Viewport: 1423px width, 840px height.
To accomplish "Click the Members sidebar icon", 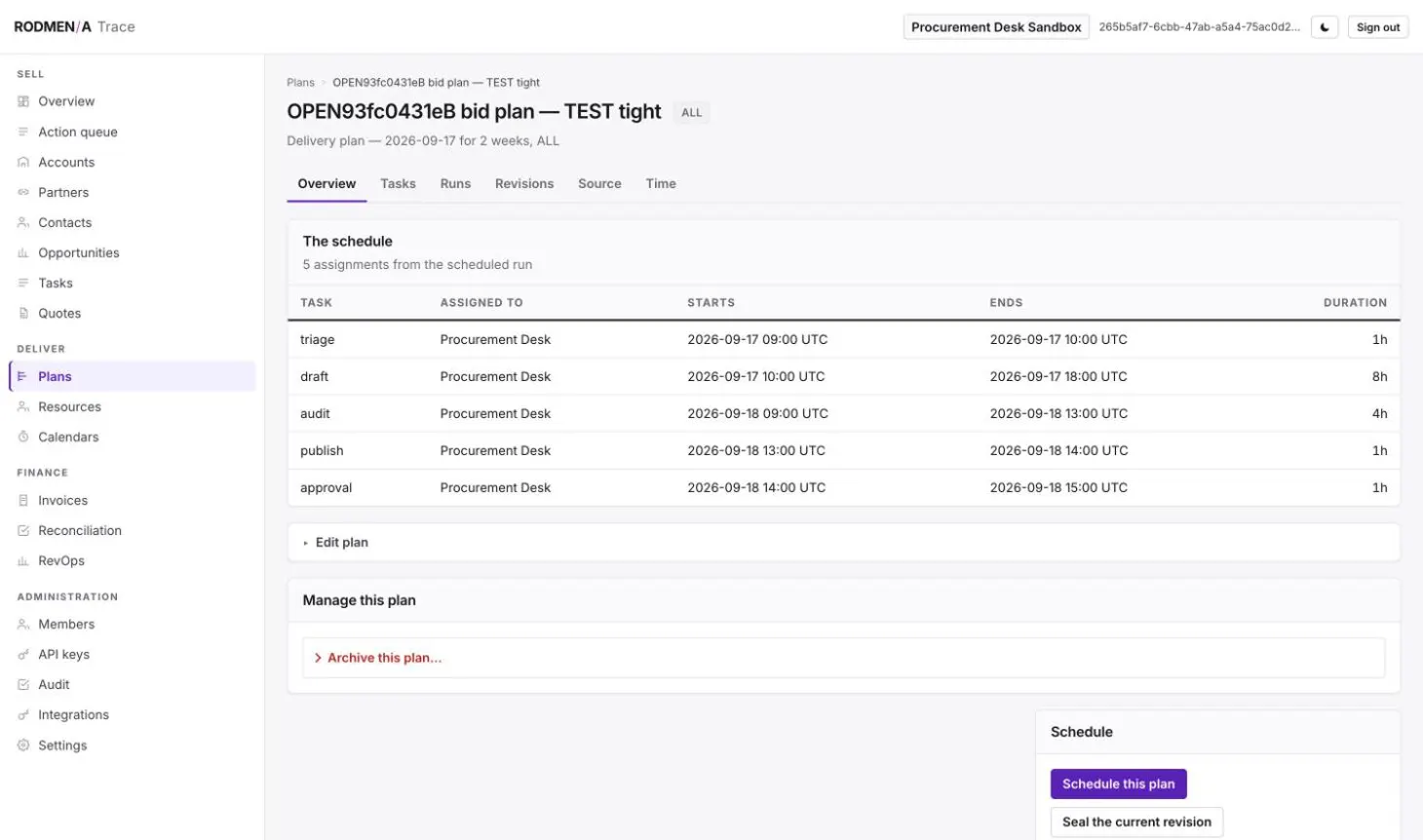I will (23, 624).
